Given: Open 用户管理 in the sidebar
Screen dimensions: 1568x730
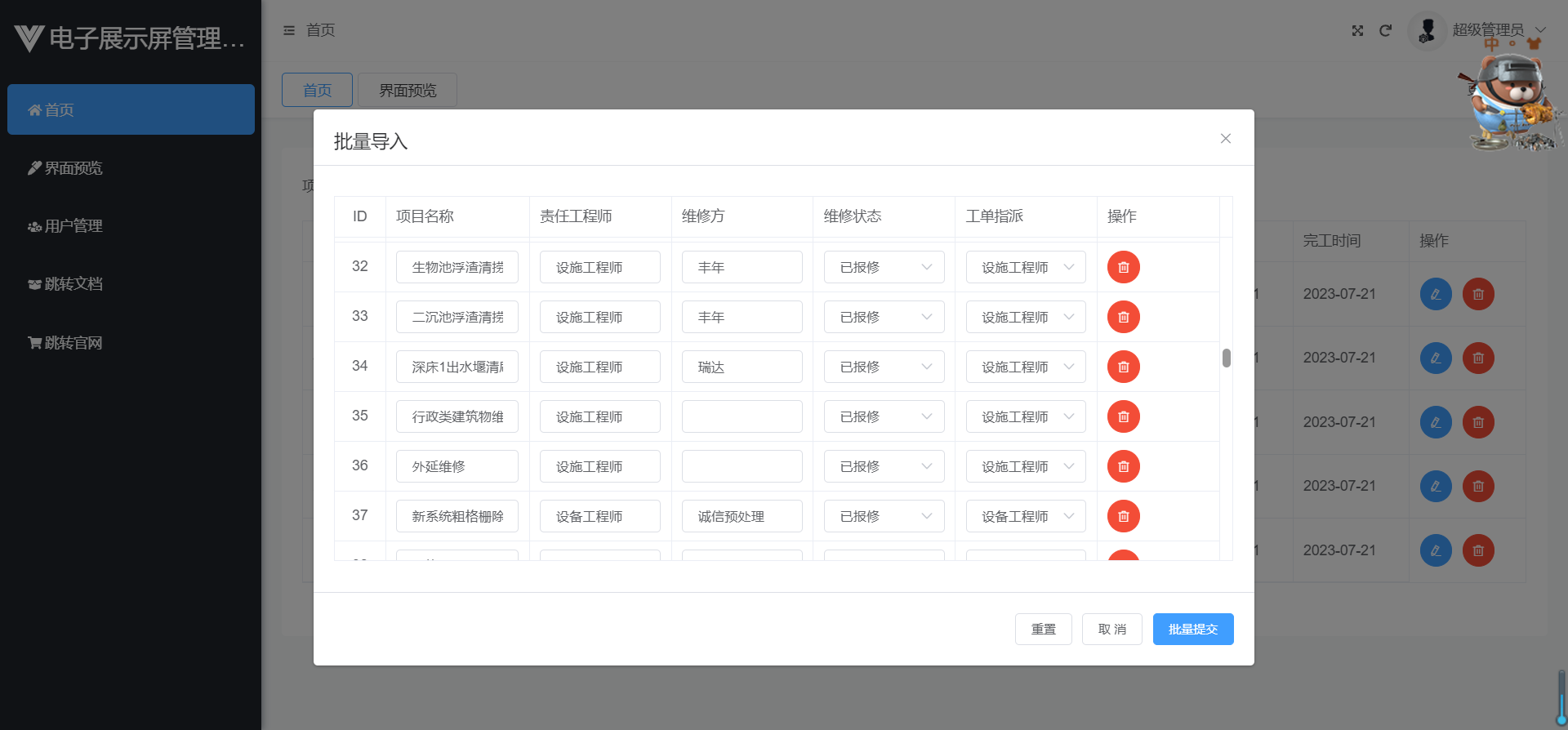Looking at the screenshot, I should click(x=73, y=226).
